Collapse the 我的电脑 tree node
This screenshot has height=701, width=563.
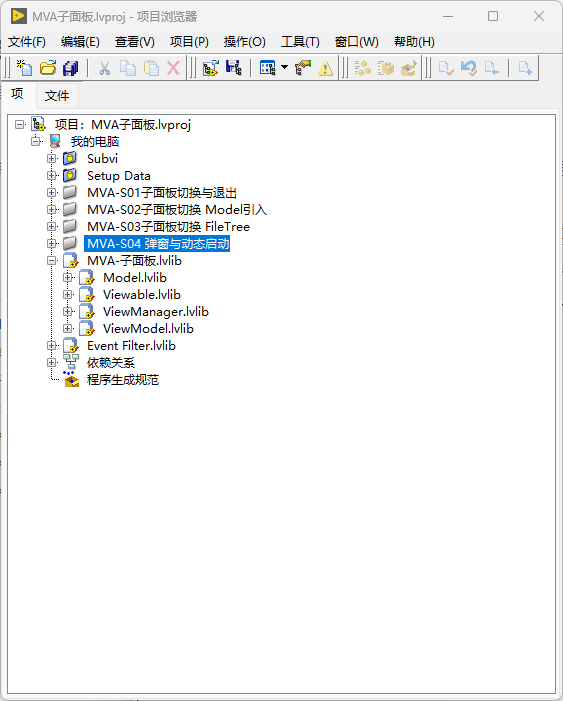click(36, 141)
